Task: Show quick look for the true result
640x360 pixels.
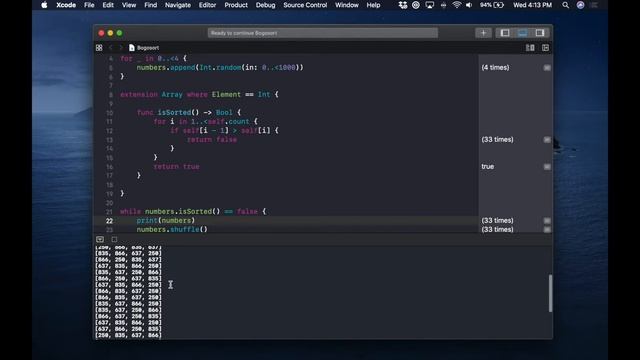Action: coord(547,167)
